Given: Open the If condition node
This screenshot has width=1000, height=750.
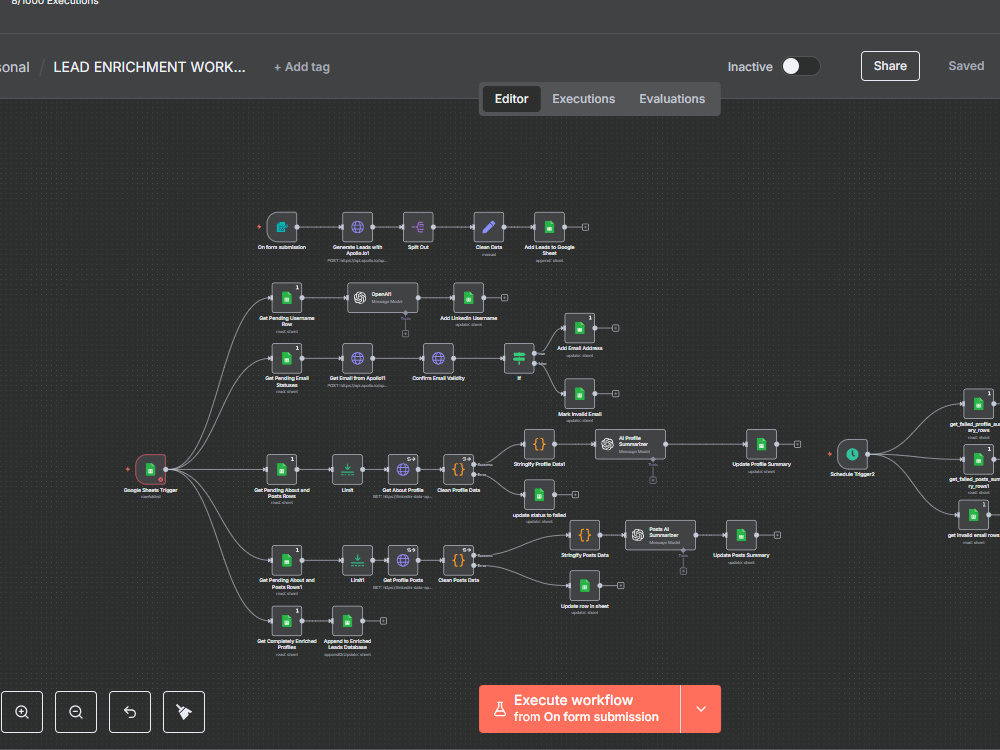Looking at the screenshot, I should click(519, 358).
